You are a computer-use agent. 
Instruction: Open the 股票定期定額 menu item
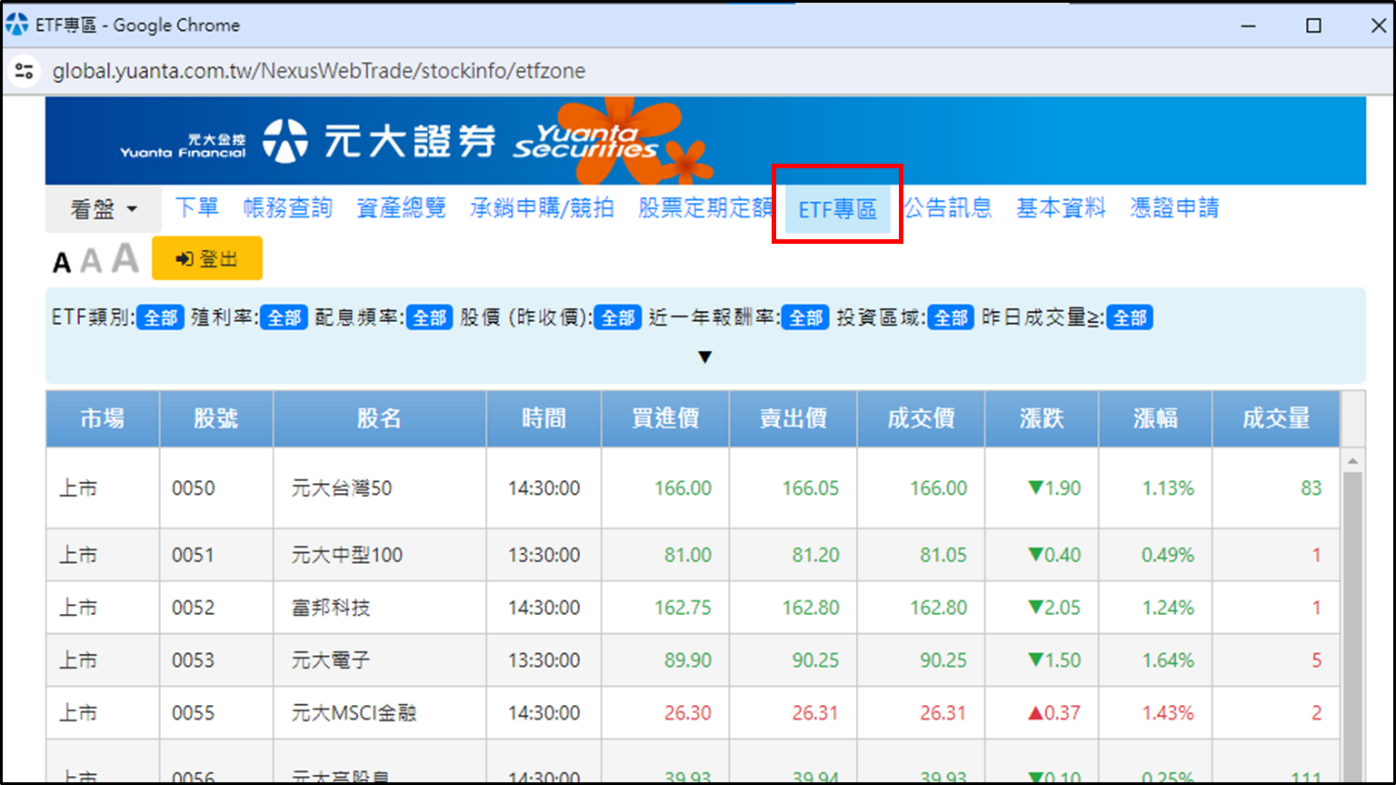[706, 208]
